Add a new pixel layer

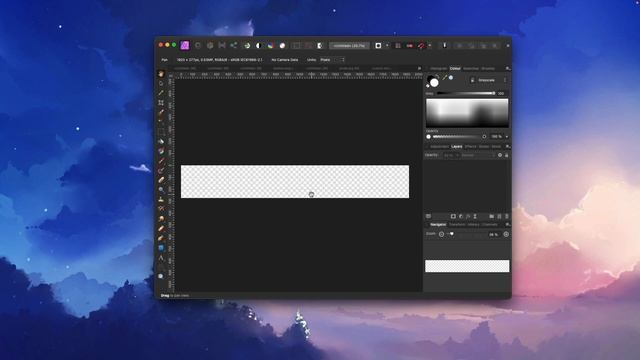coord(499,216)
